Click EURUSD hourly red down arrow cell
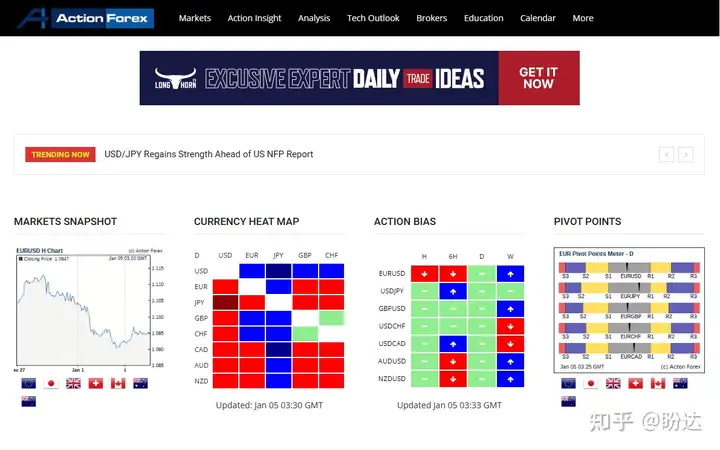 coord(424,274)
